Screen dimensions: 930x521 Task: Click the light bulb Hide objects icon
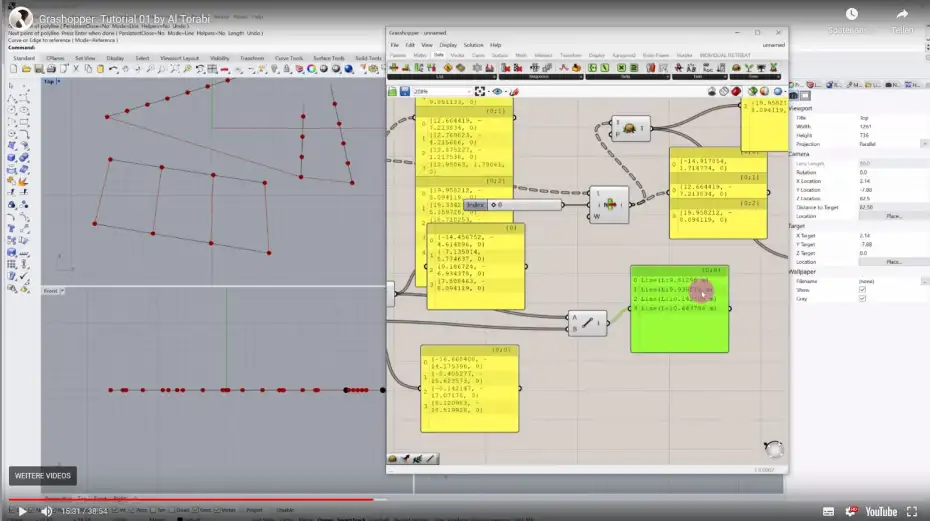[x=275, y=69]
